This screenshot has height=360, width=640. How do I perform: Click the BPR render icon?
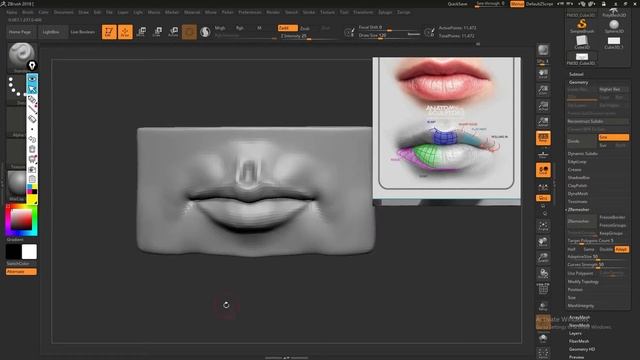(543, 50)
